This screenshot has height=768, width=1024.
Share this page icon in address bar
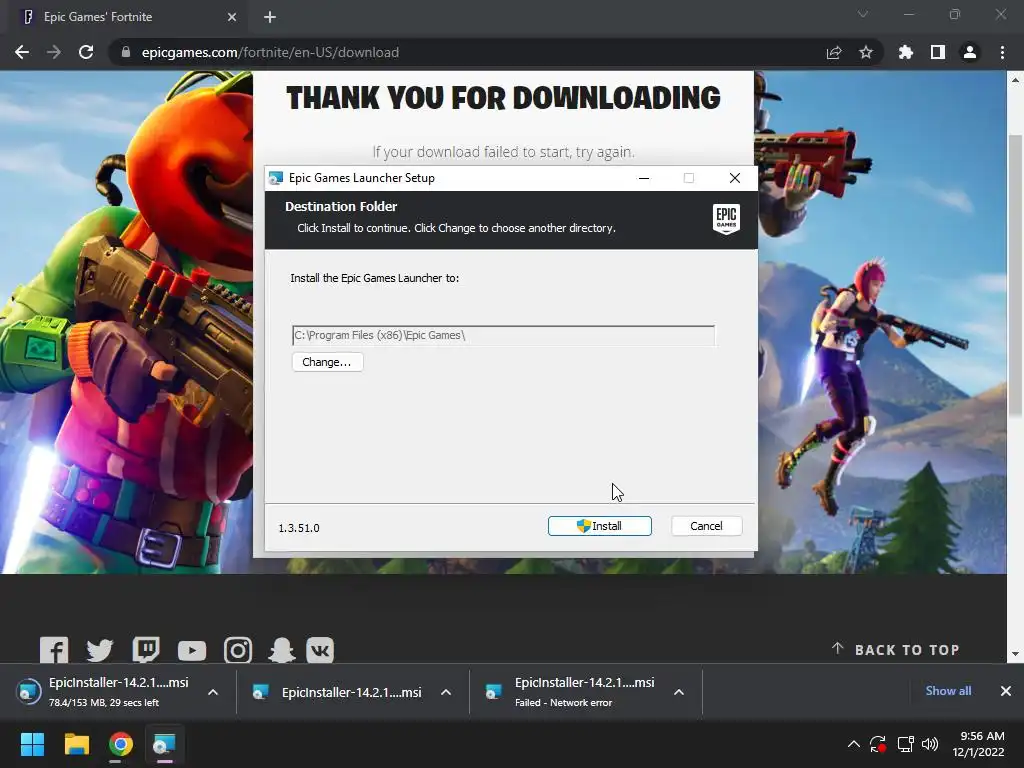tap(834, 52)
